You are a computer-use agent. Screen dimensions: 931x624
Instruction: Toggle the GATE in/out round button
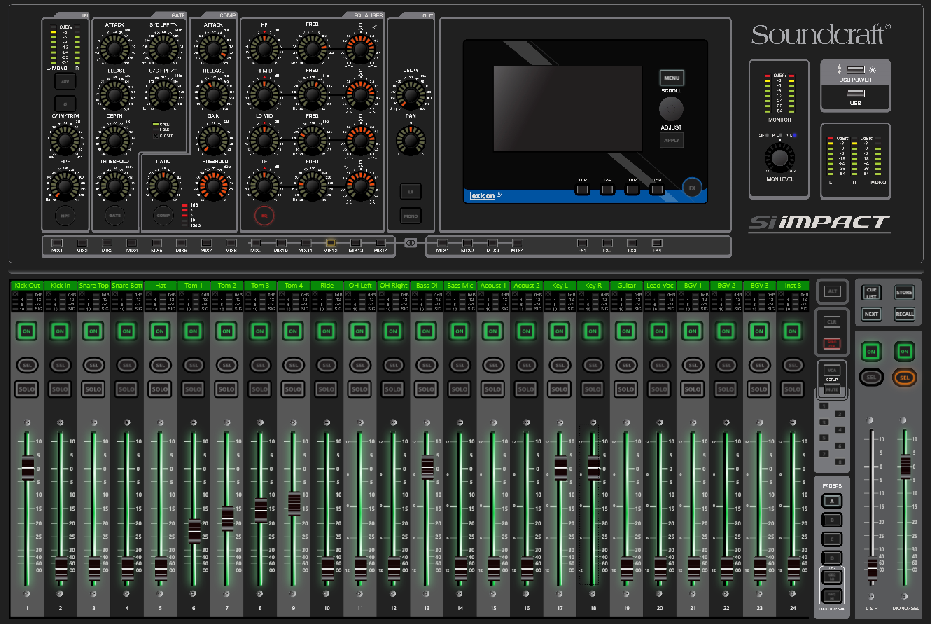(x=115, y=215)
